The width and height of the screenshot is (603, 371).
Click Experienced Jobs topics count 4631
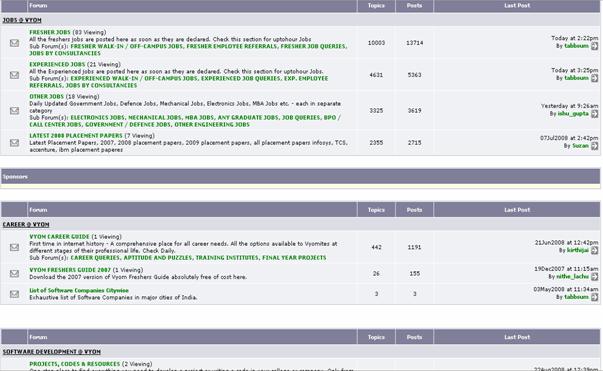tap(376, 75)
